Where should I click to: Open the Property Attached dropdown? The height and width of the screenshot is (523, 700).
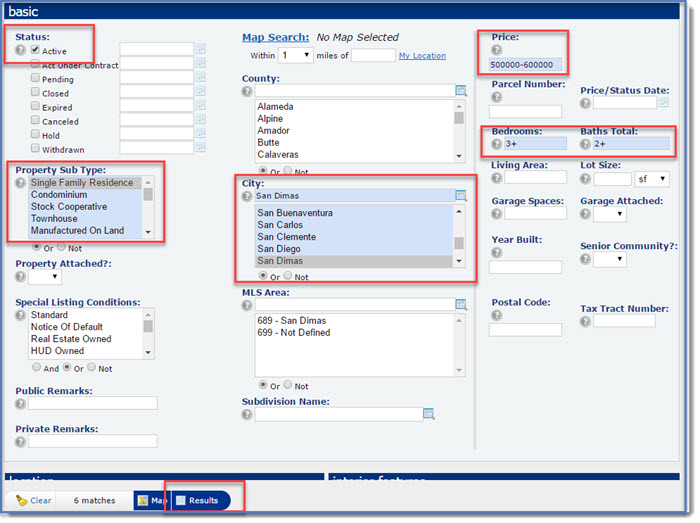pyautogui.click(x=44, y=277)
